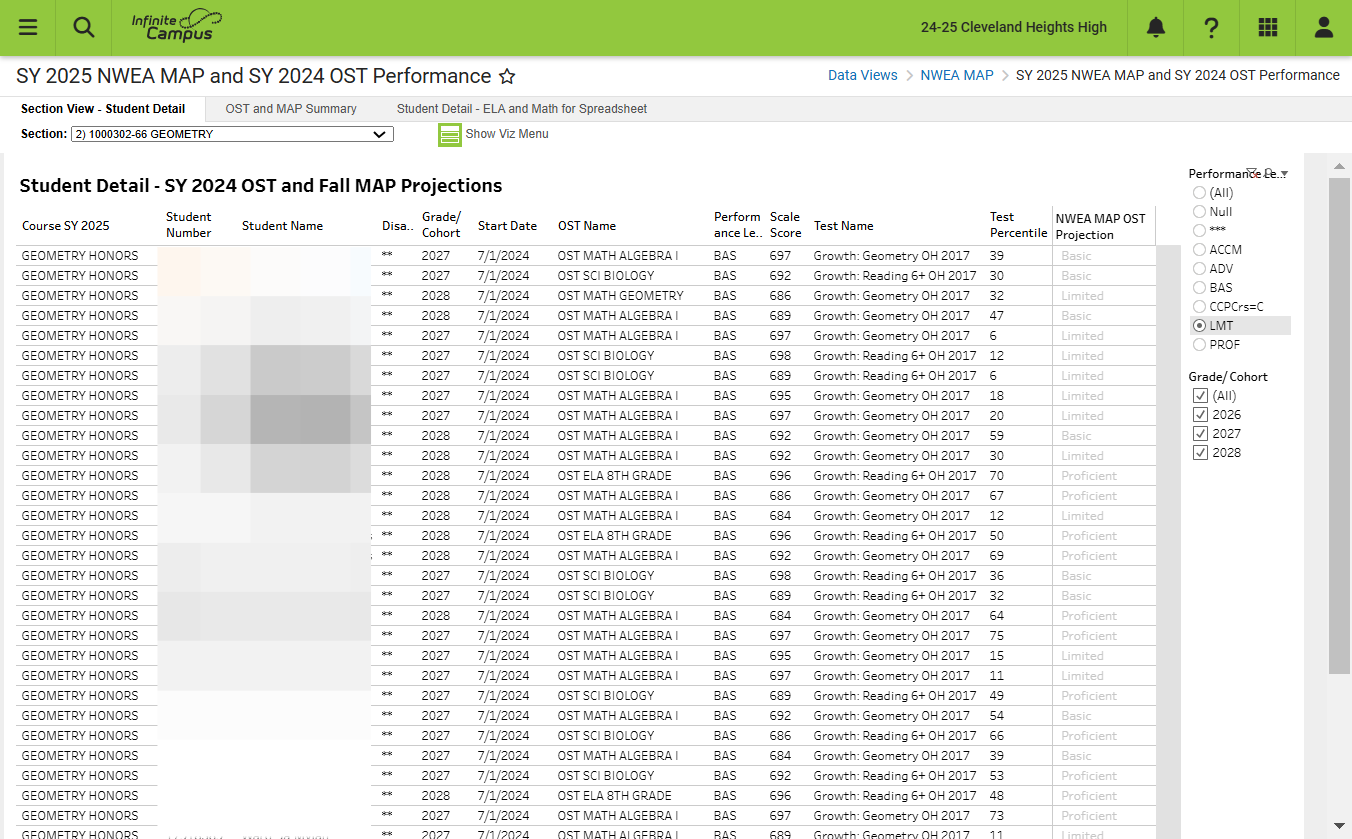
Task: Toggle the Grade/Cohort (All) checkbox
Action: (x=1200, y=396)
